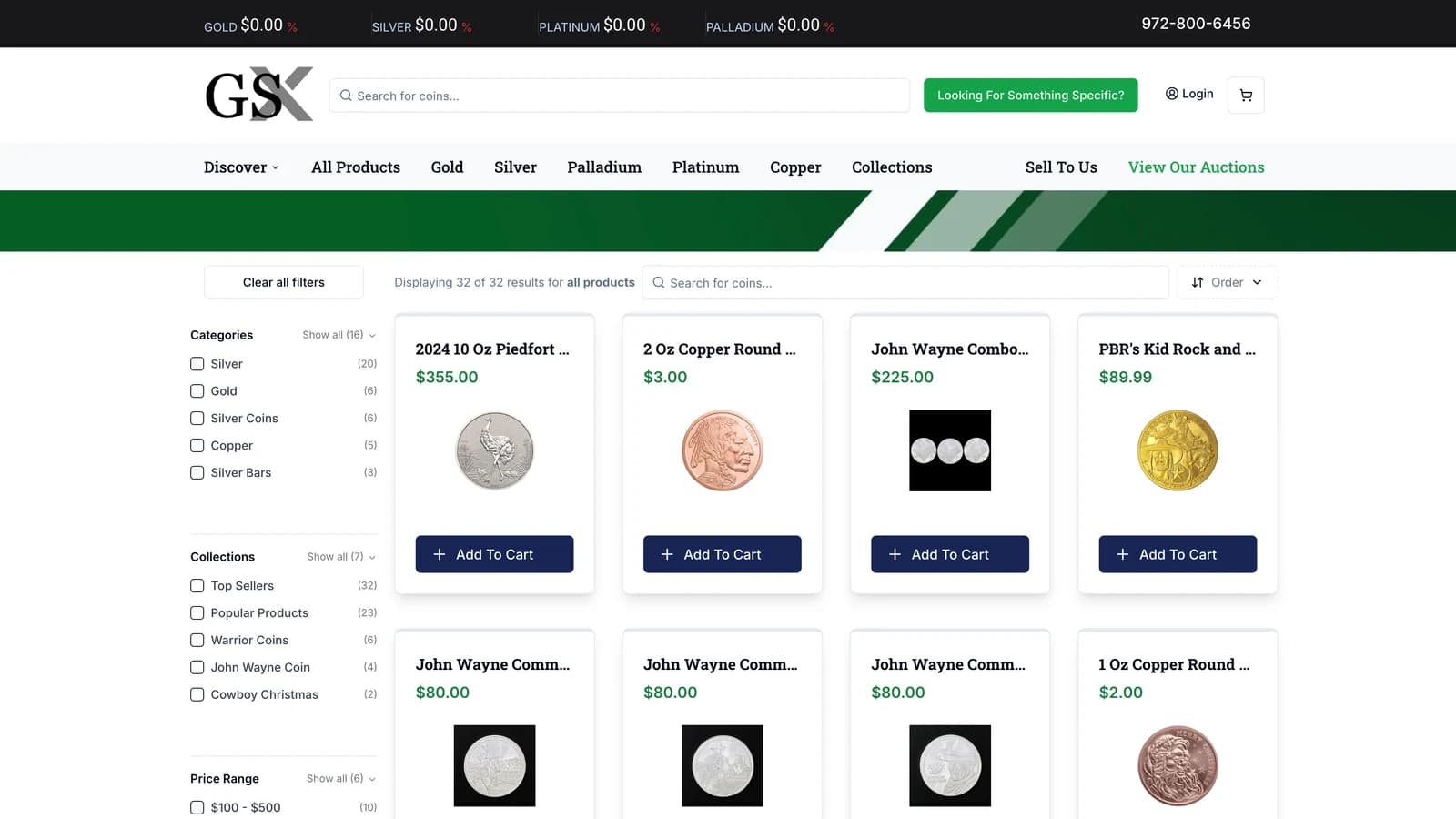Expand Price Range with Show all (6)
This screenshot has width=1456, height=819.
coord(341,779)
